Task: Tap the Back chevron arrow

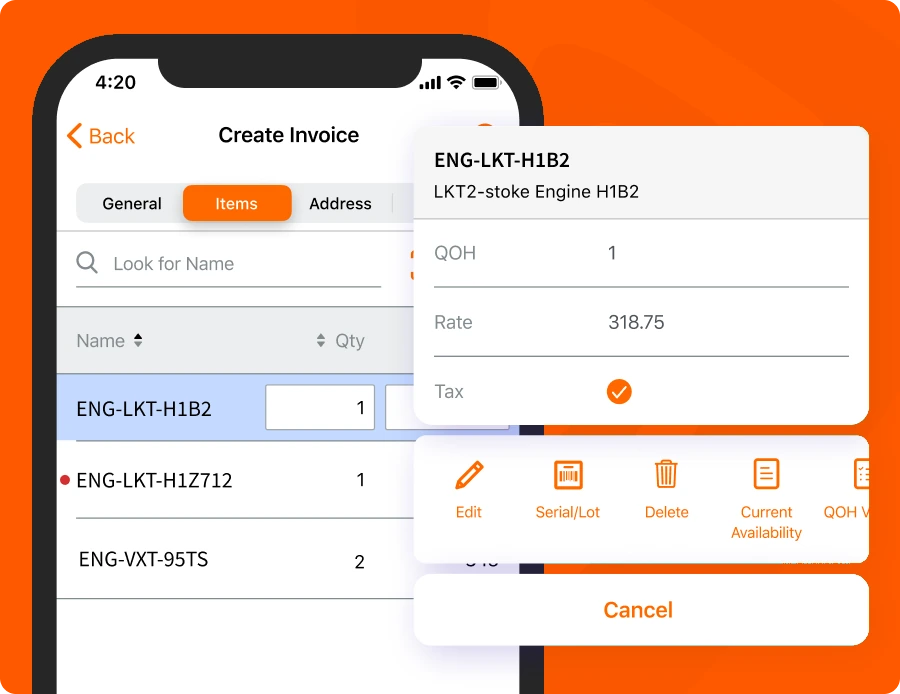Action: [75, 136]
